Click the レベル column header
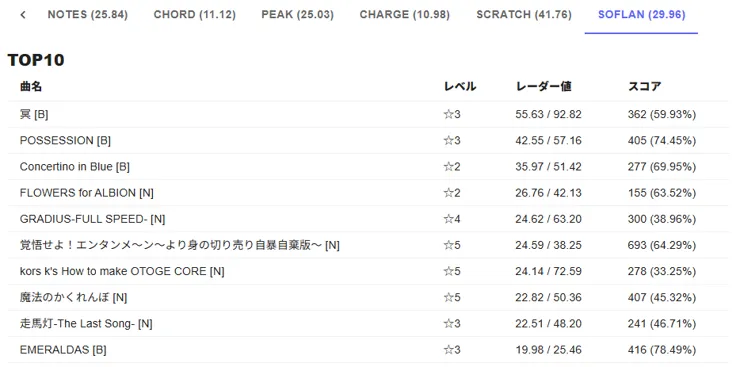 click(460, 87)
